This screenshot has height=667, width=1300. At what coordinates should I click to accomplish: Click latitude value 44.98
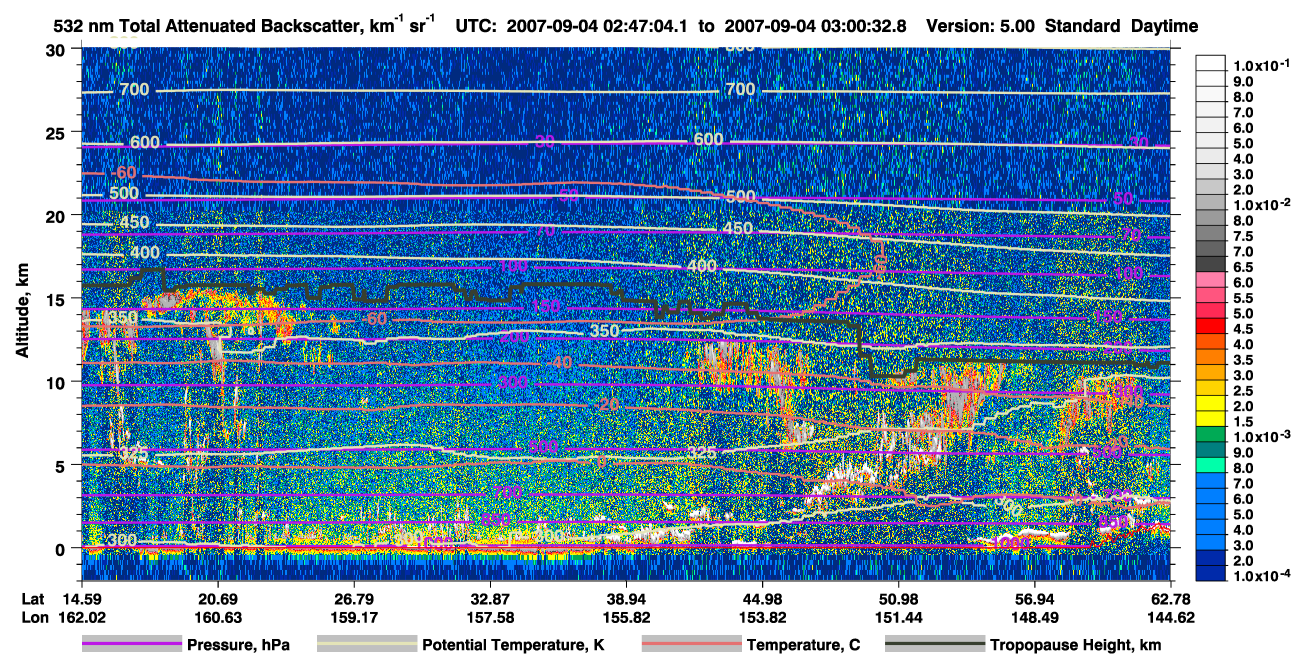pyautogui.click(x=762, y=599)
